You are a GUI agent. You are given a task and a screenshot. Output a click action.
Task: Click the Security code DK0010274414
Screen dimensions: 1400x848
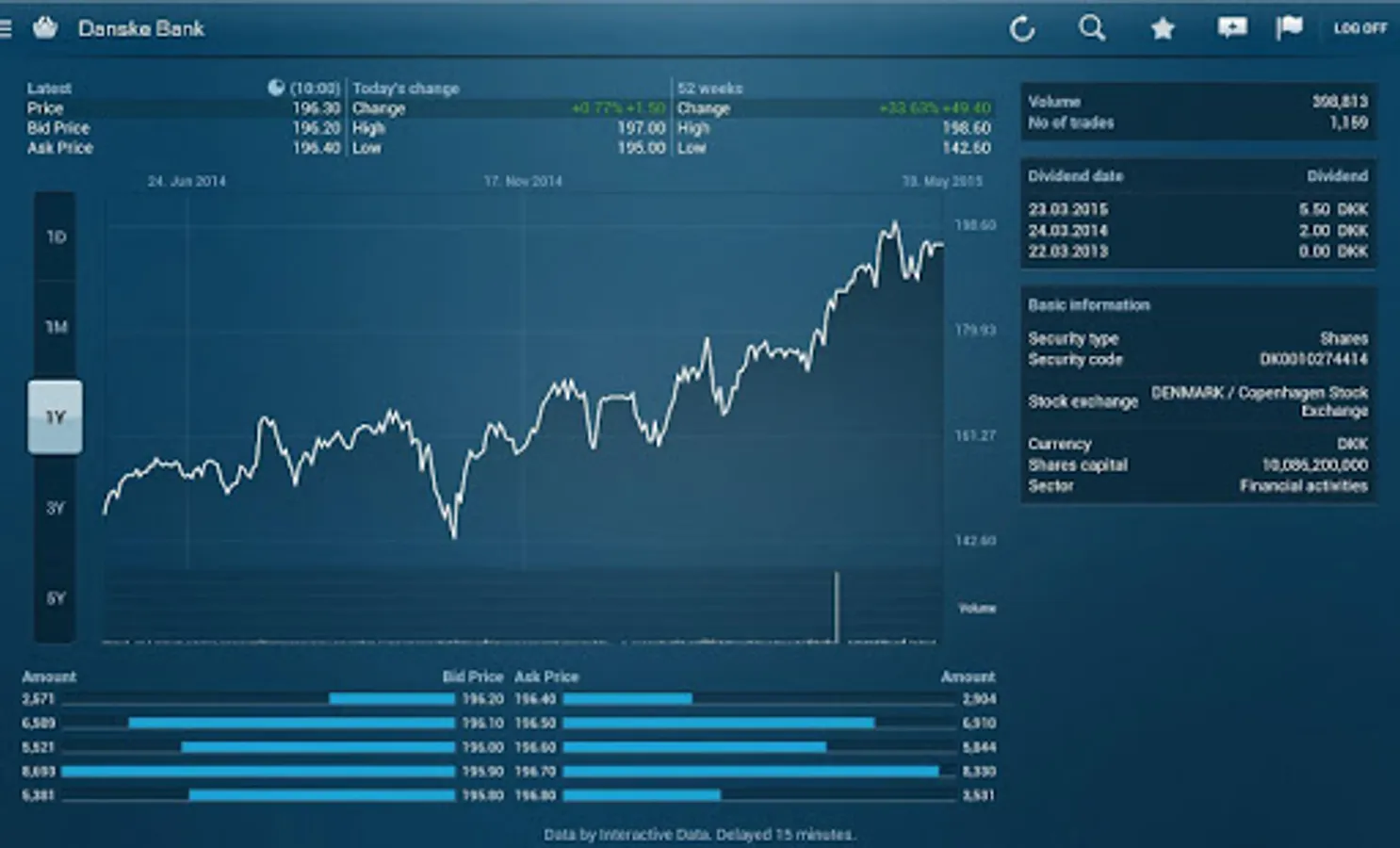coord(1313,359)
